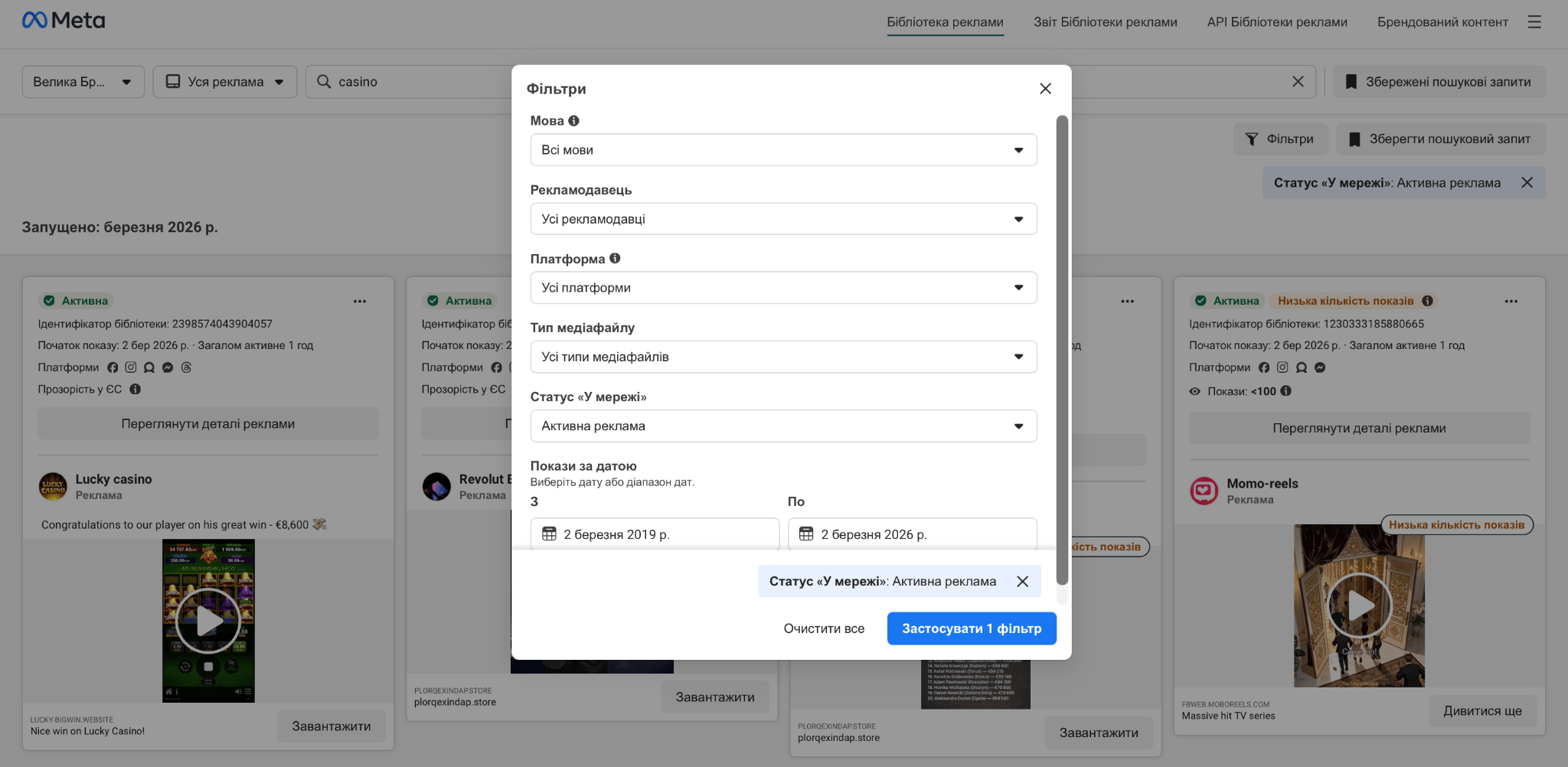
Task: Play the Momo-reels video
Action: (x=1359, y=606)
